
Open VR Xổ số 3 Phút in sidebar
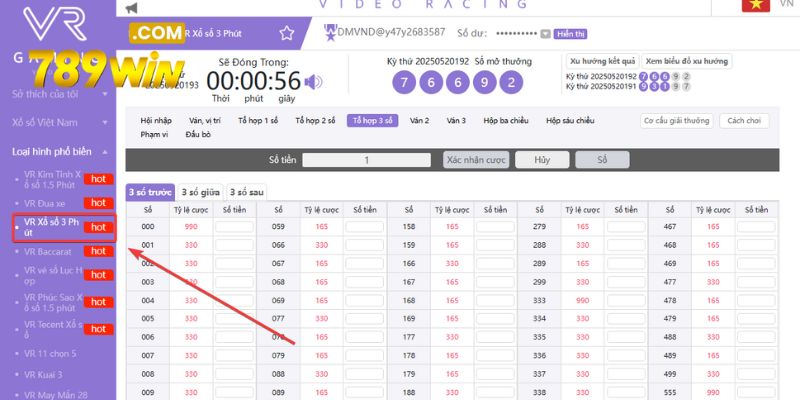[50, 227]
